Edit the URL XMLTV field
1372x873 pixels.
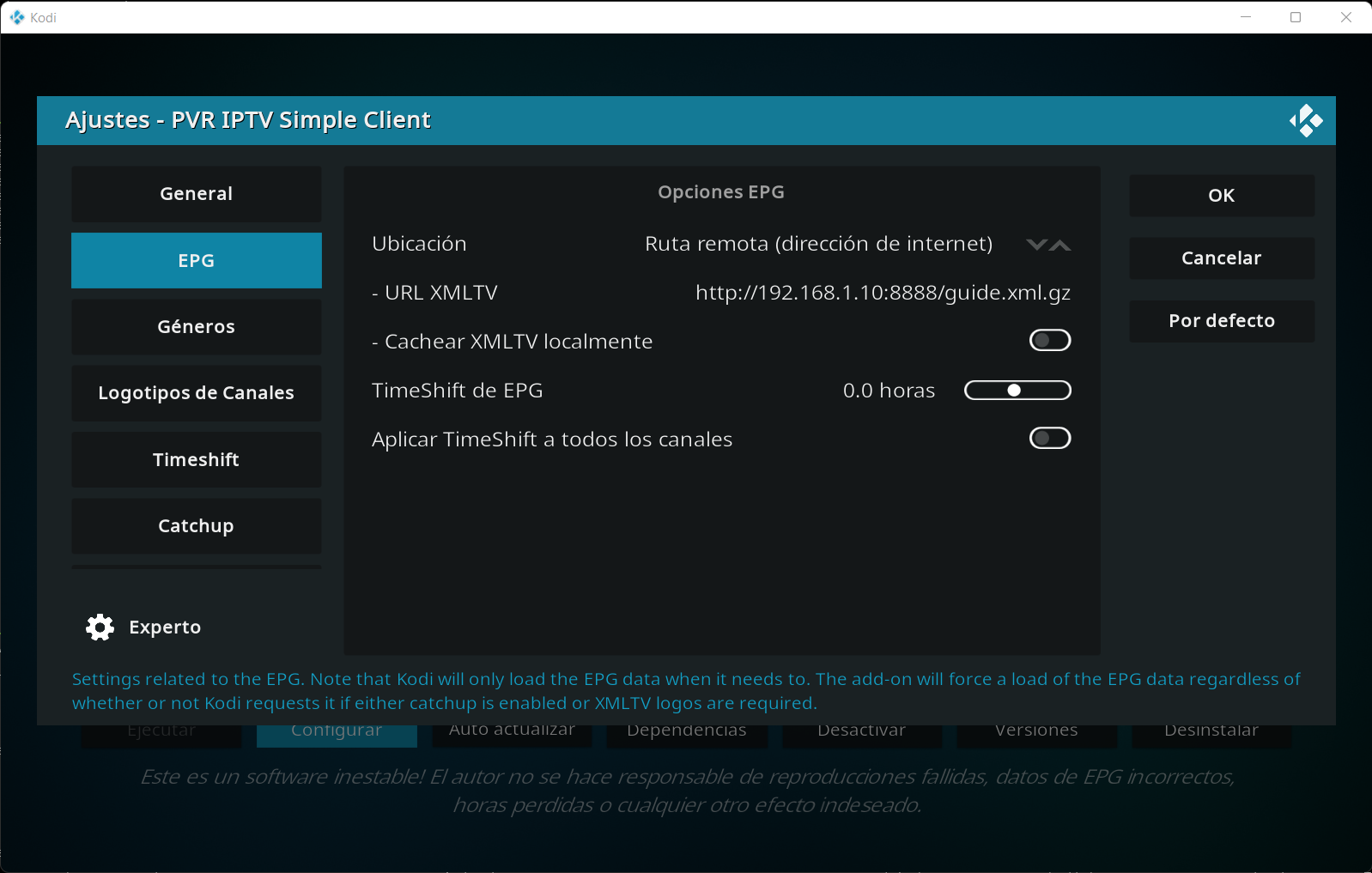coord(721,293)
